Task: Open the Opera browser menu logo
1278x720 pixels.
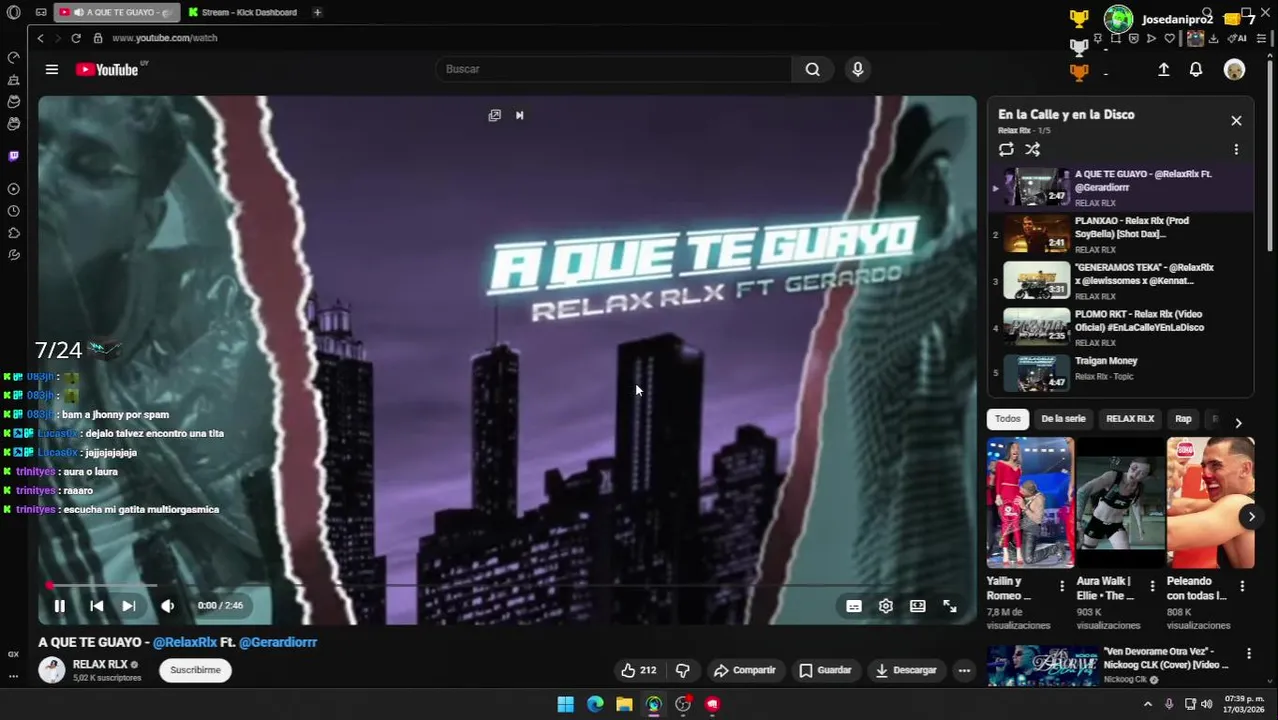Action: point(13,12)
